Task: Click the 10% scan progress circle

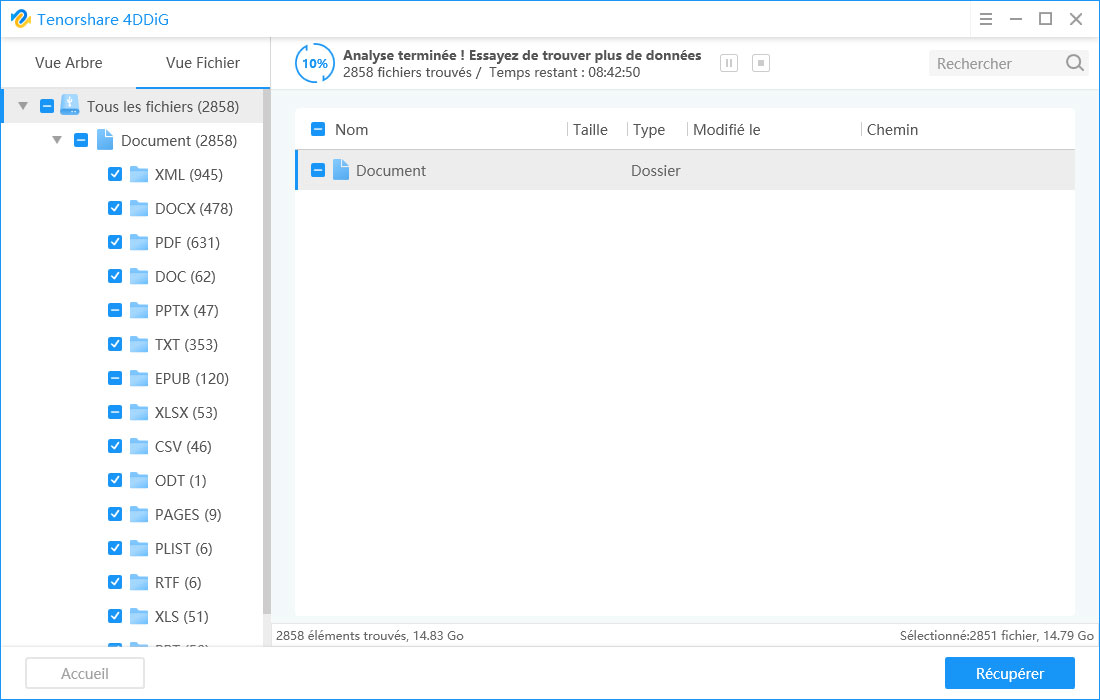Action: click(x=314, y=63)
